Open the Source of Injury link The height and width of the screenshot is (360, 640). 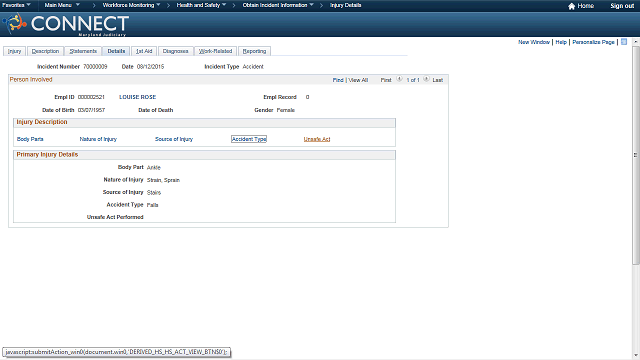(174, 139)
